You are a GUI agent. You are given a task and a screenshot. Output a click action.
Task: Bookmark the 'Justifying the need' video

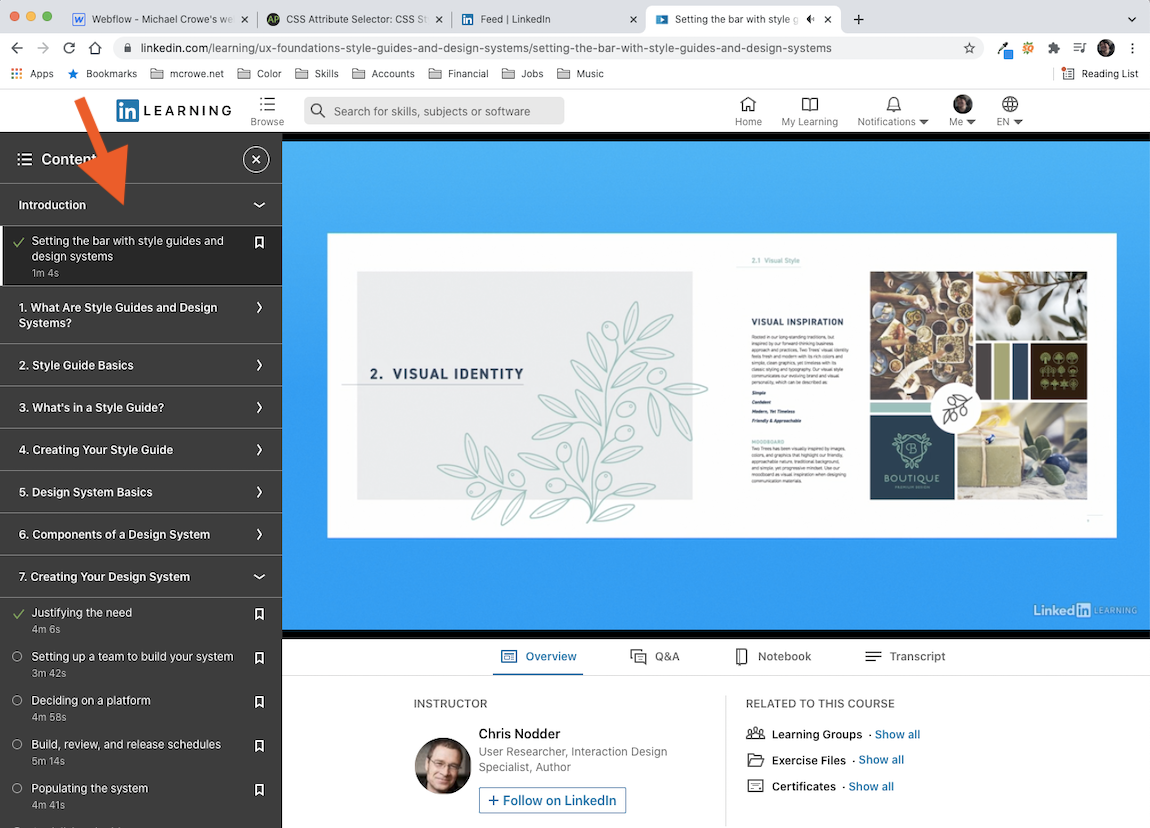point(259,614)
